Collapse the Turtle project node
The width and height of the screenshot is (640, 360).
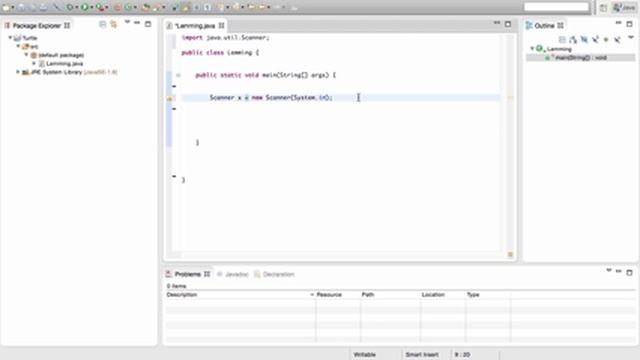click(10, 38)
